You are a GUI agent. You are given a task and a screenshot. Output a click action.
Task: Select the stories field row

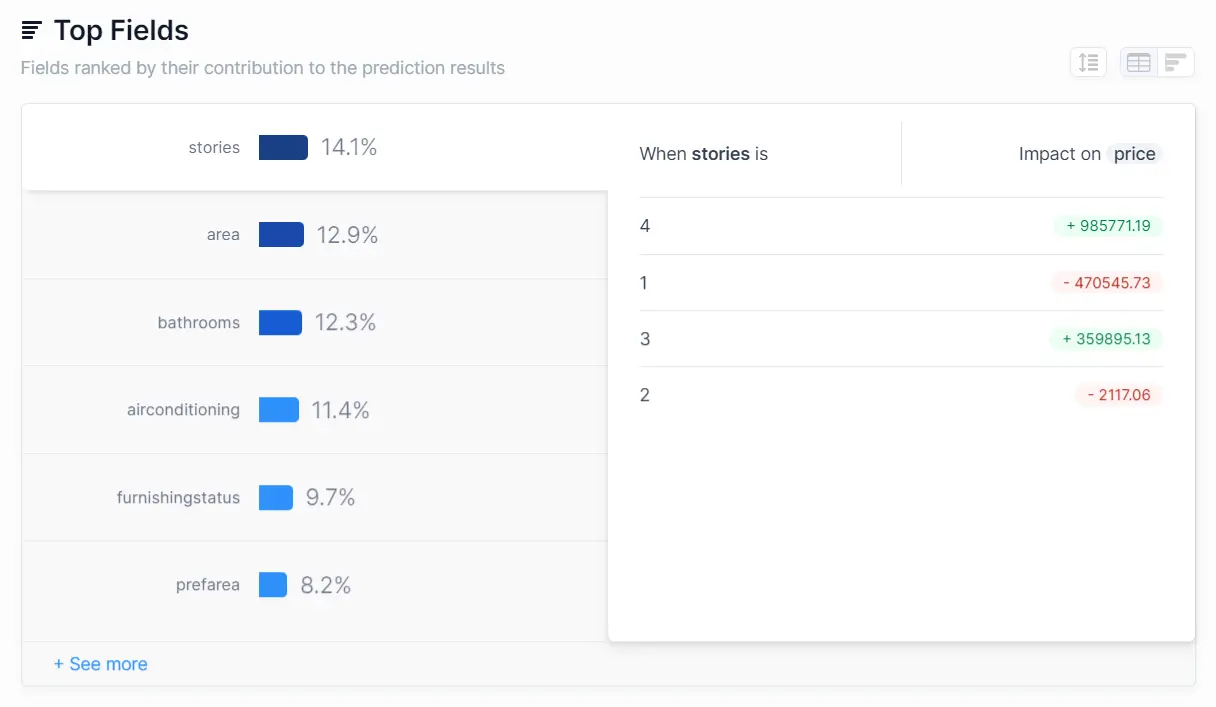300,147
